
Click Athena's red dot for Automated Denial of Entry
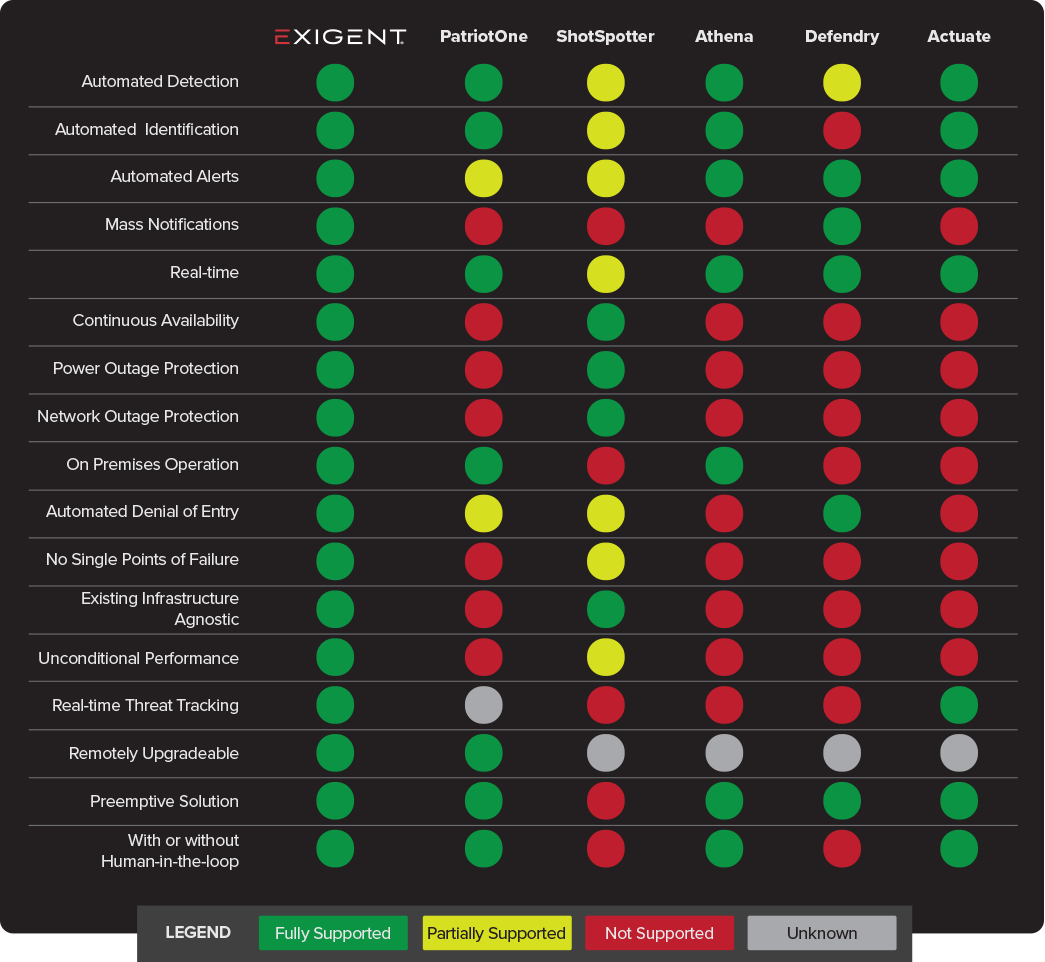[724, 513]
